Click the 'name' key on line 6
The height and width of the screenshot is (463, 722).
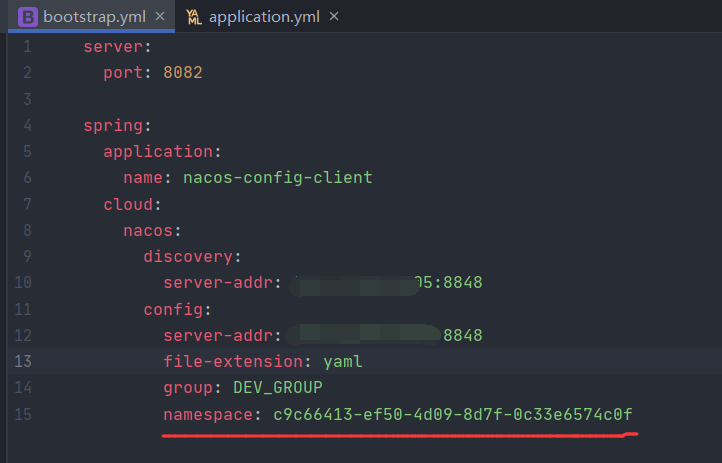(143, 178)
